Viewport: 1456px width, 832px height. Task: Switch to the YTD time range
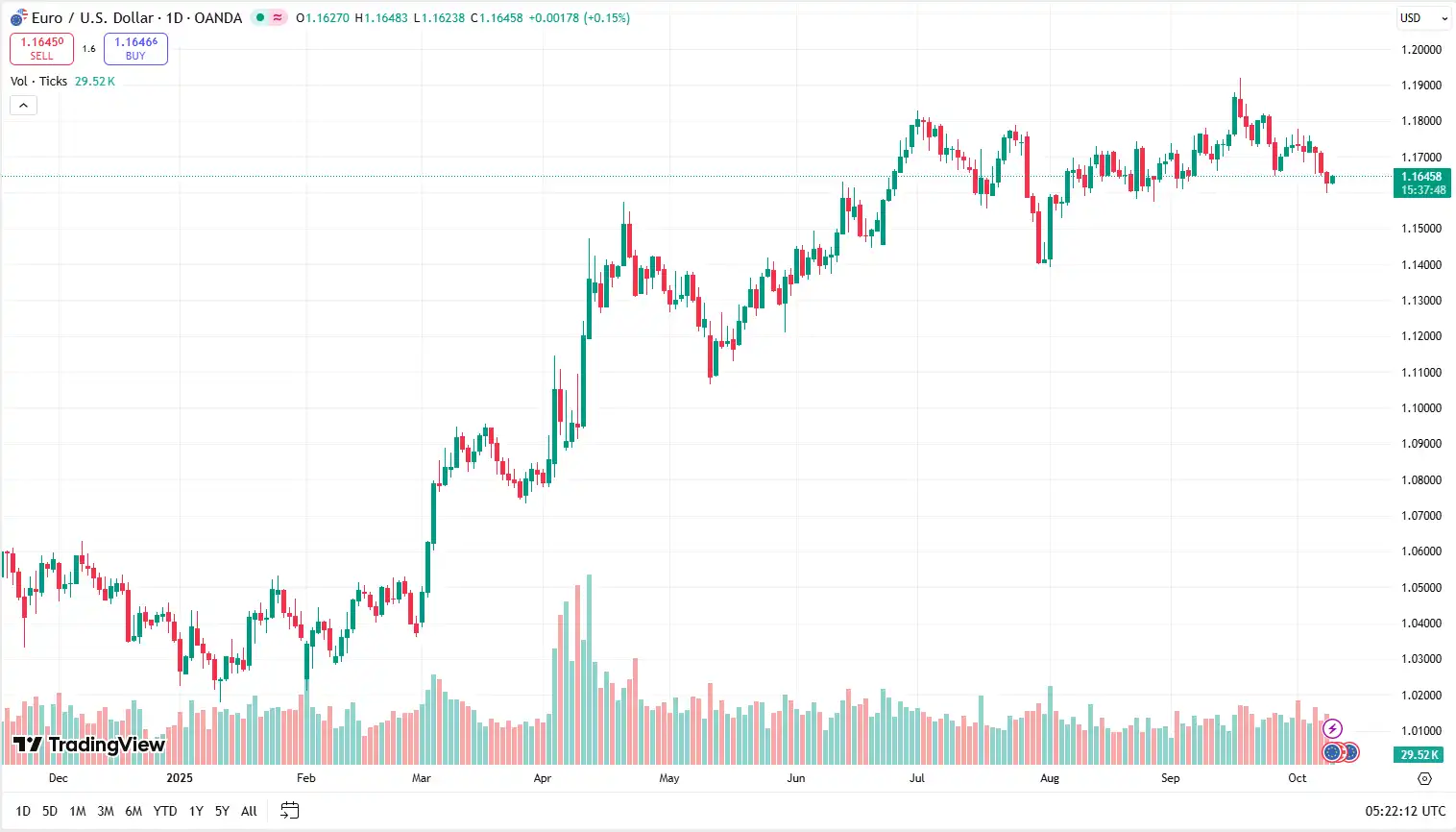pos(165,811)
